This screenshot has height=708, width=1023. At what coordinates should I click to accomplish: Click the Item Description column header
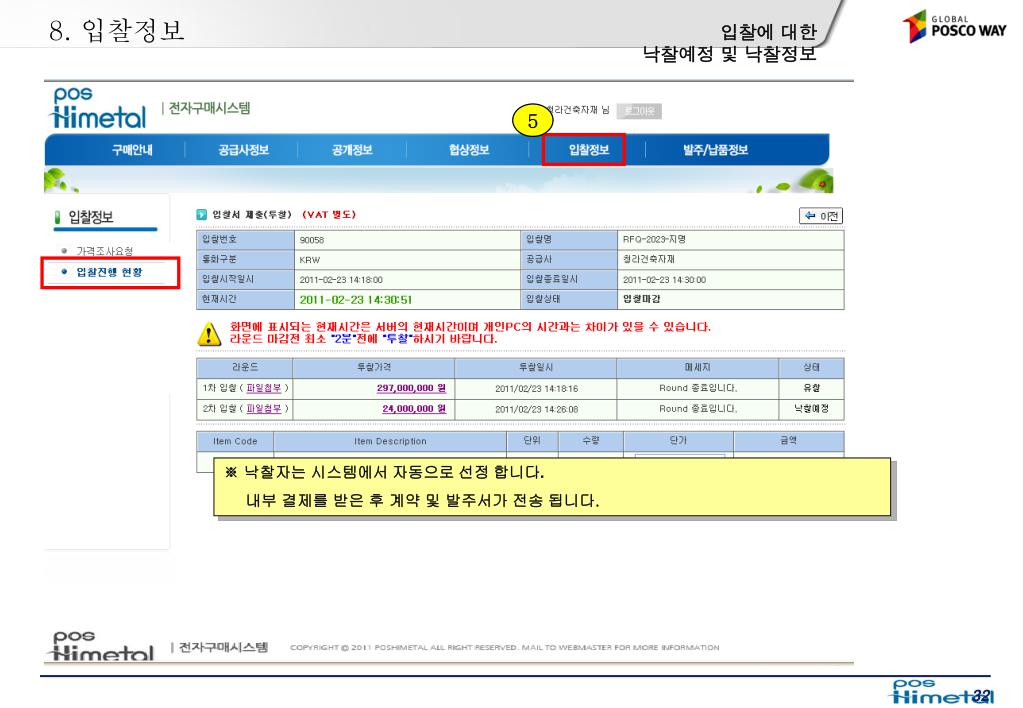(x=390, y=441)
